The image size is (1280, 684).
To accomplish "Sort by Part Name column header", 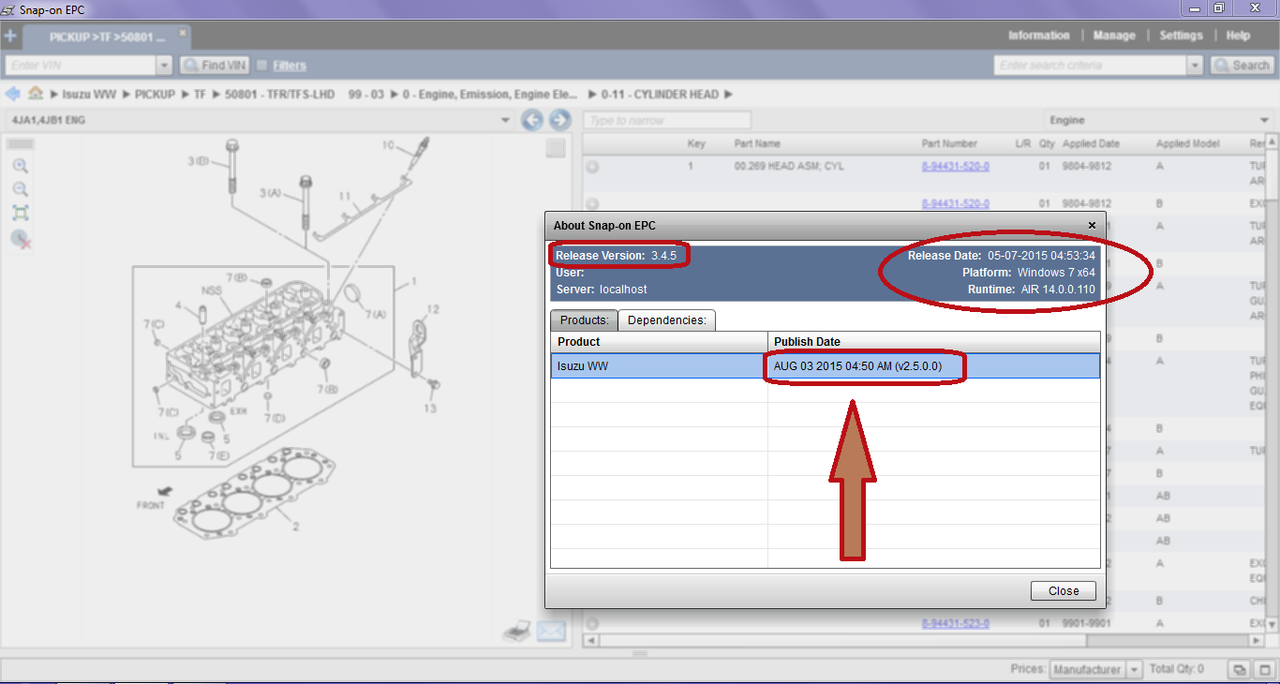I will pos(757,144).
